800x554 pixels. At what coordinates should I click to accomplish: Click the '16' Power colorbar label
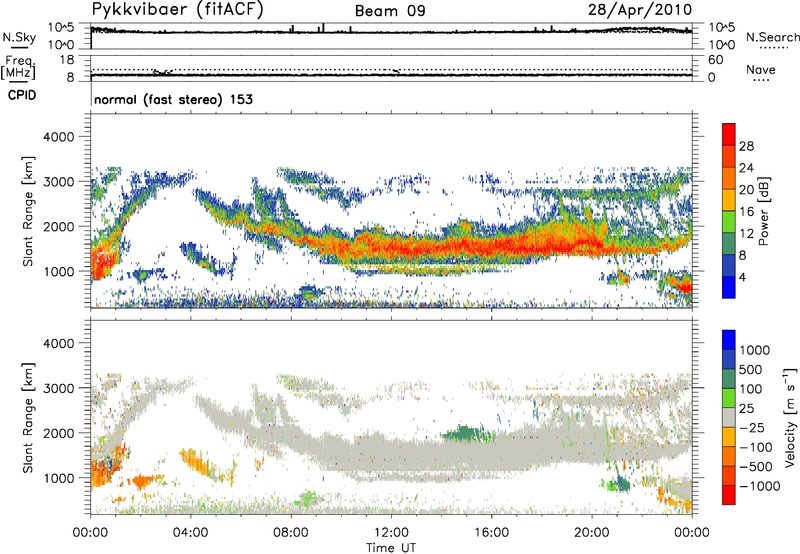click(x=746, y=212)
